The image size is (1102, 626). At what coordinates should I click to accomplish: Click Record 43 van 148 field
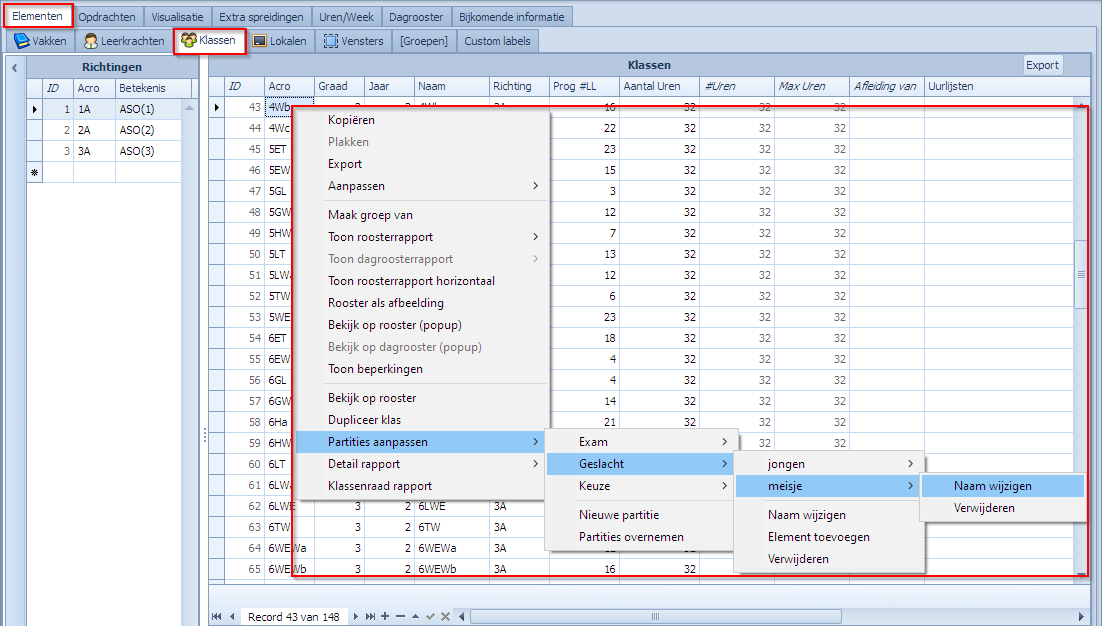[294, 616]
